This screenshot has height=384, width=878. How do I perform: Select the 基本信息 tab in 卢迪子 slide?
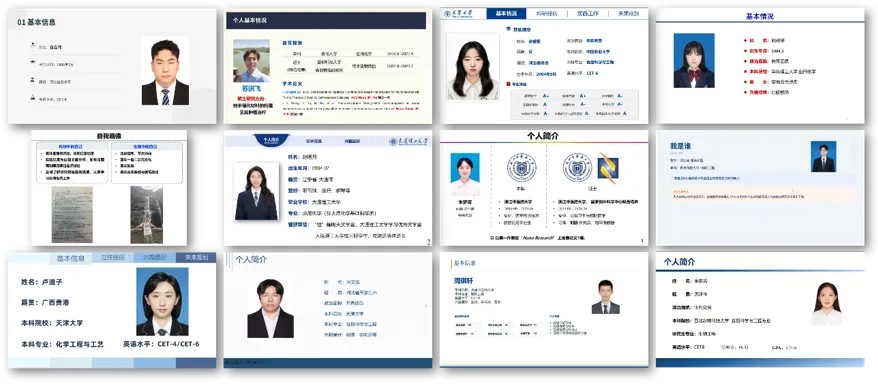[71, 258]
